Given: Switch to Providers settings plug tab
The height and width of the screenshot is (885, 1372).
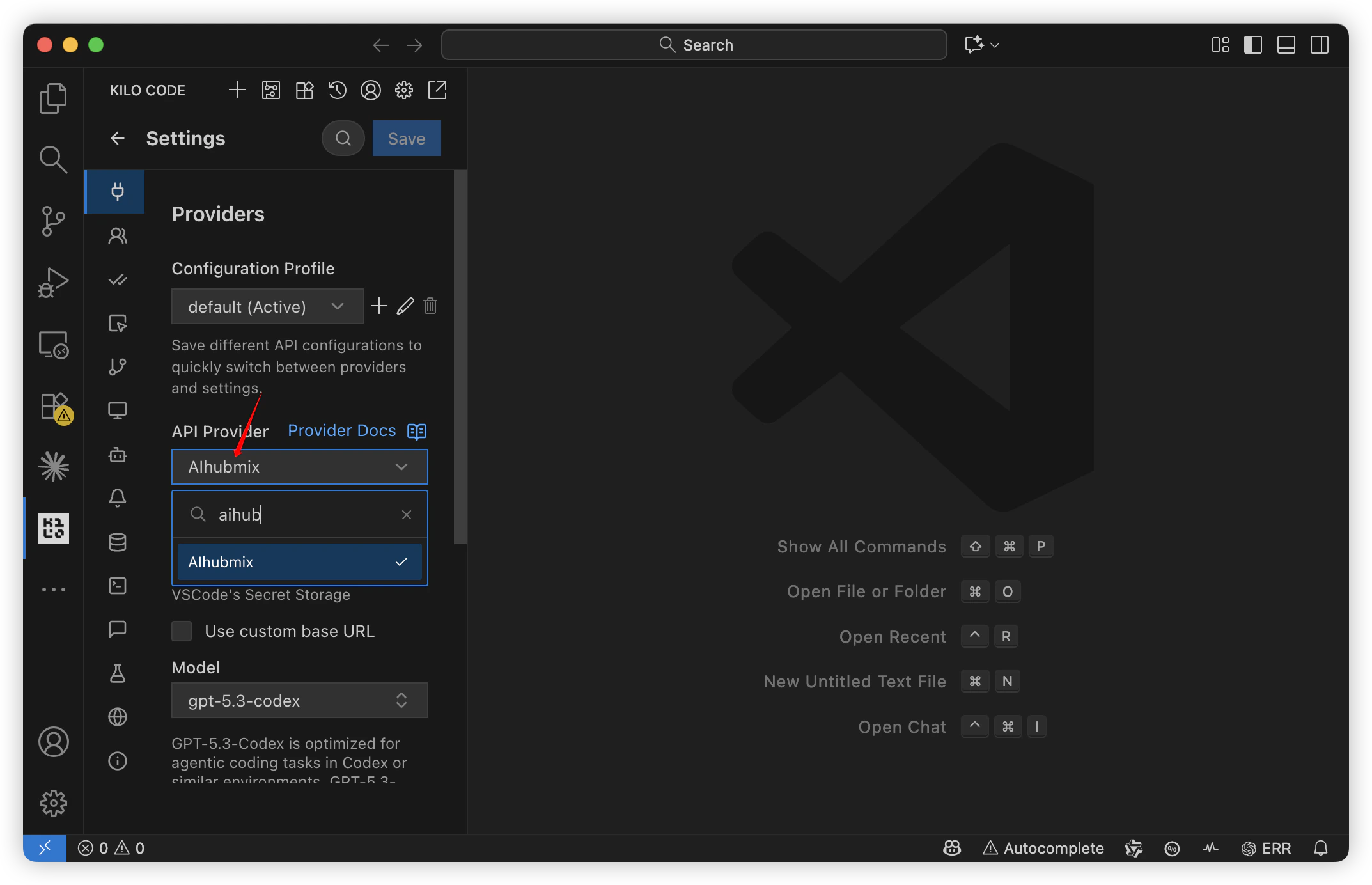Looking at the screenshot, I should point(117,191).
